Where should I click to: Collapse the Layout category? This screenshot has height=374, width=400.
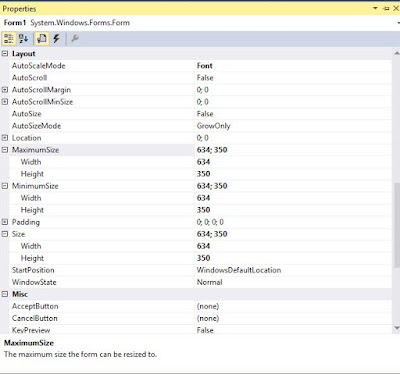click(5, 54)
